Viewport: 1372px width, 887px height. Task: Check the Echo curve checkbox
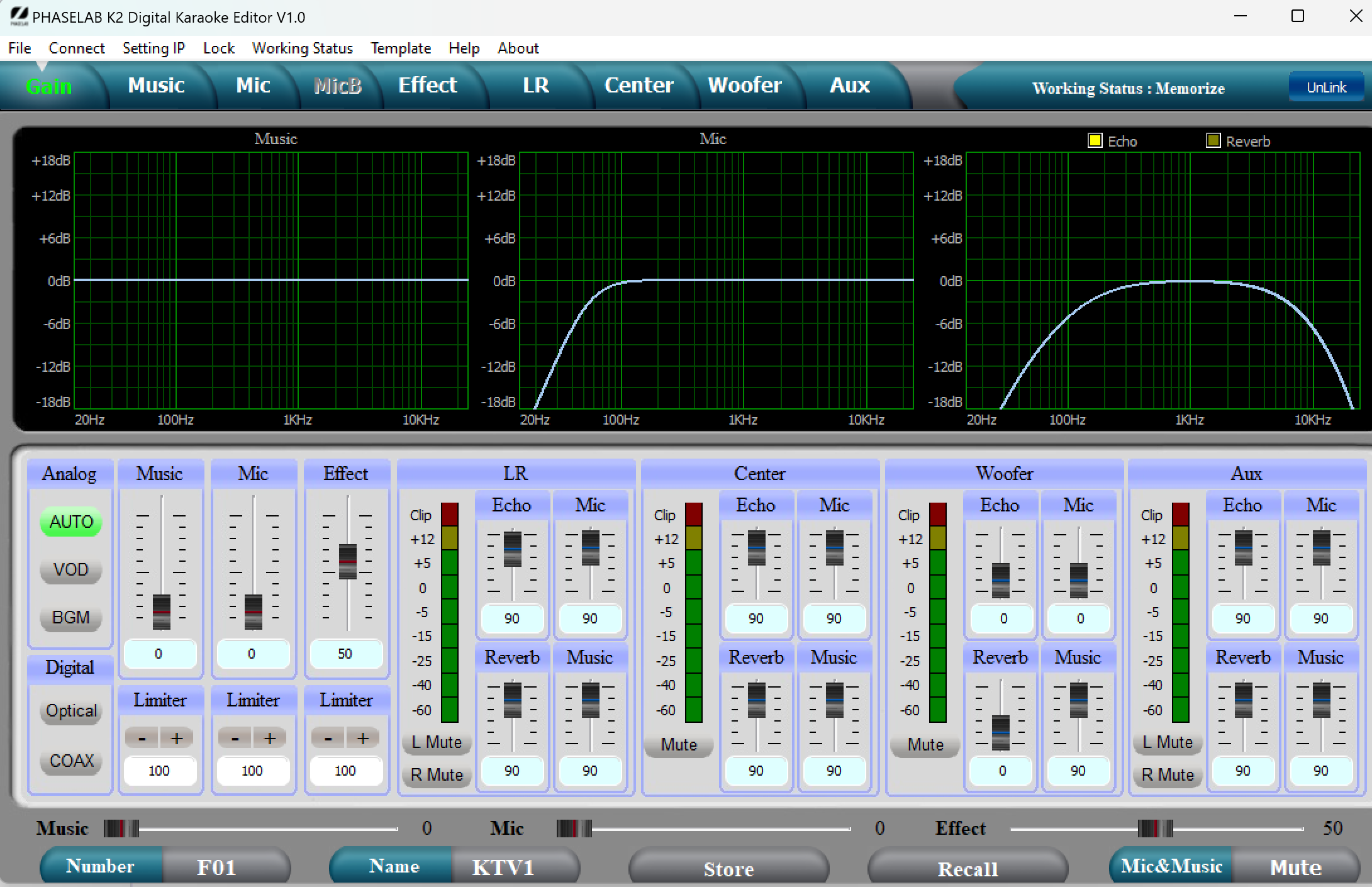pos(1095,140)
